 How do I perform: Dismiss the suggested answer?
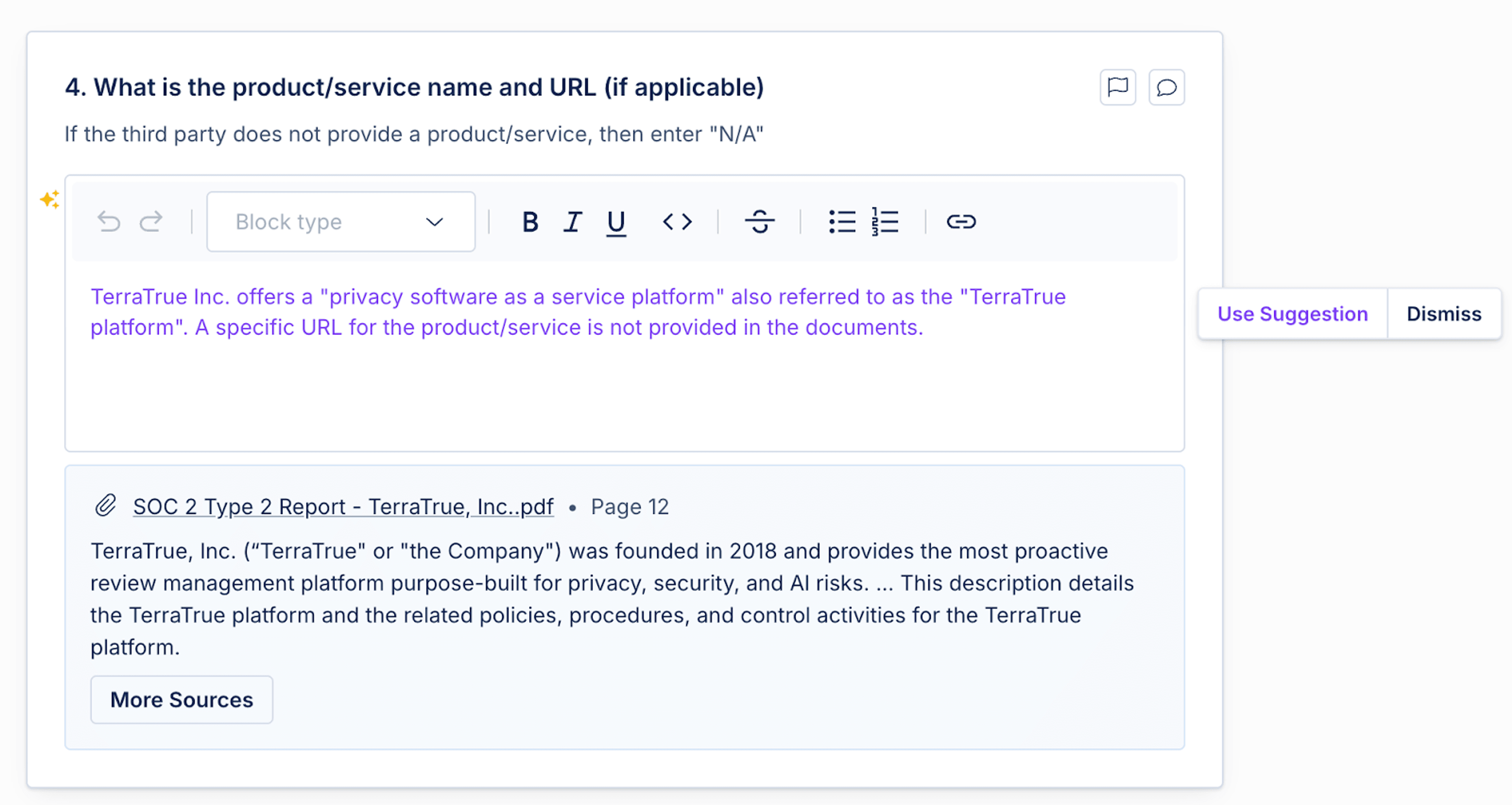coord(1444,314)
